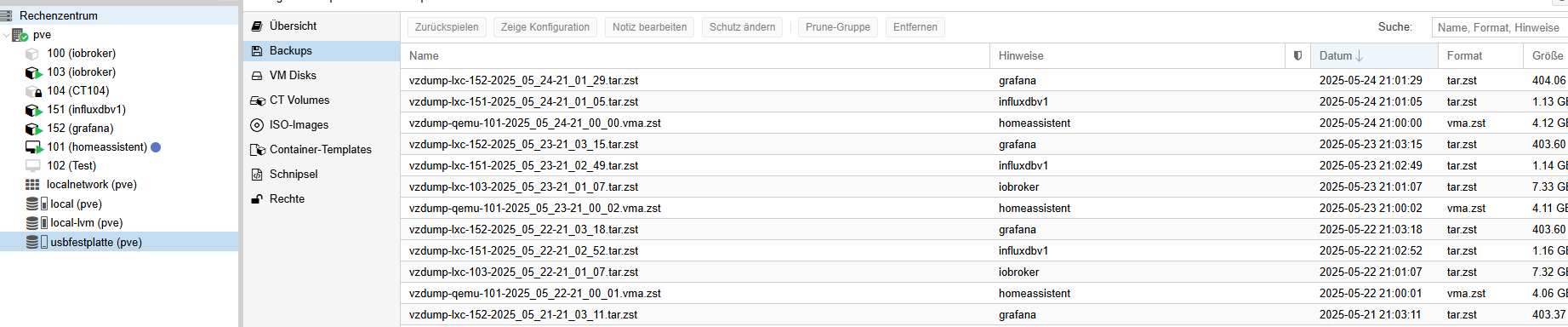Screen dimensions: 1568x327
Task: Click the Zurückspielen button
Action: [447, 27]
